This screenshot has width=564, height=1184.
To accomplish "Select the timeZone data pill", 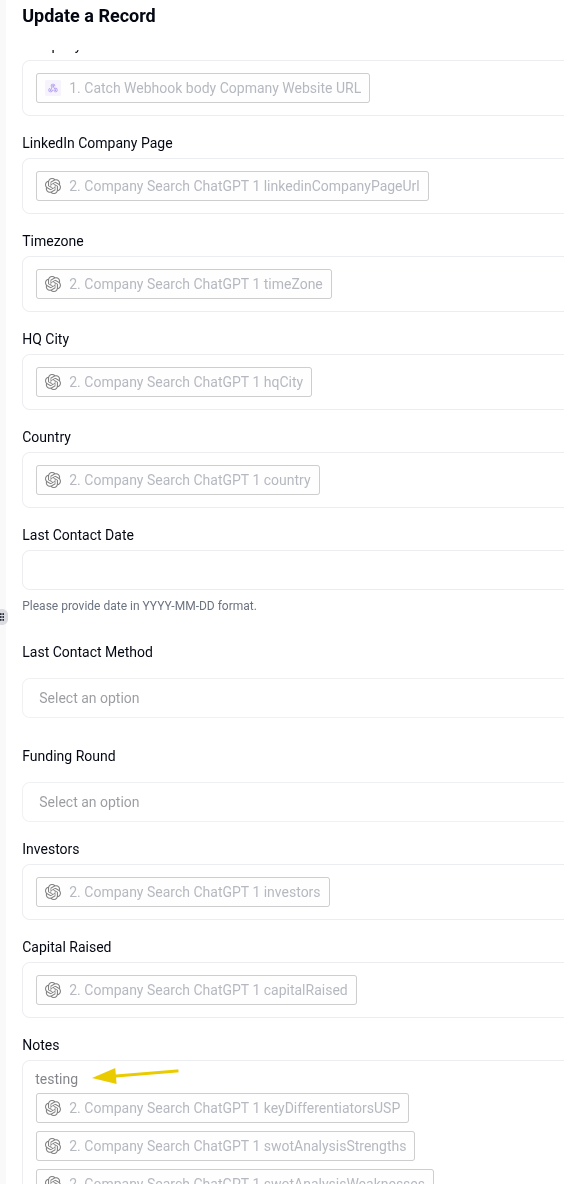I will (183, 284).
